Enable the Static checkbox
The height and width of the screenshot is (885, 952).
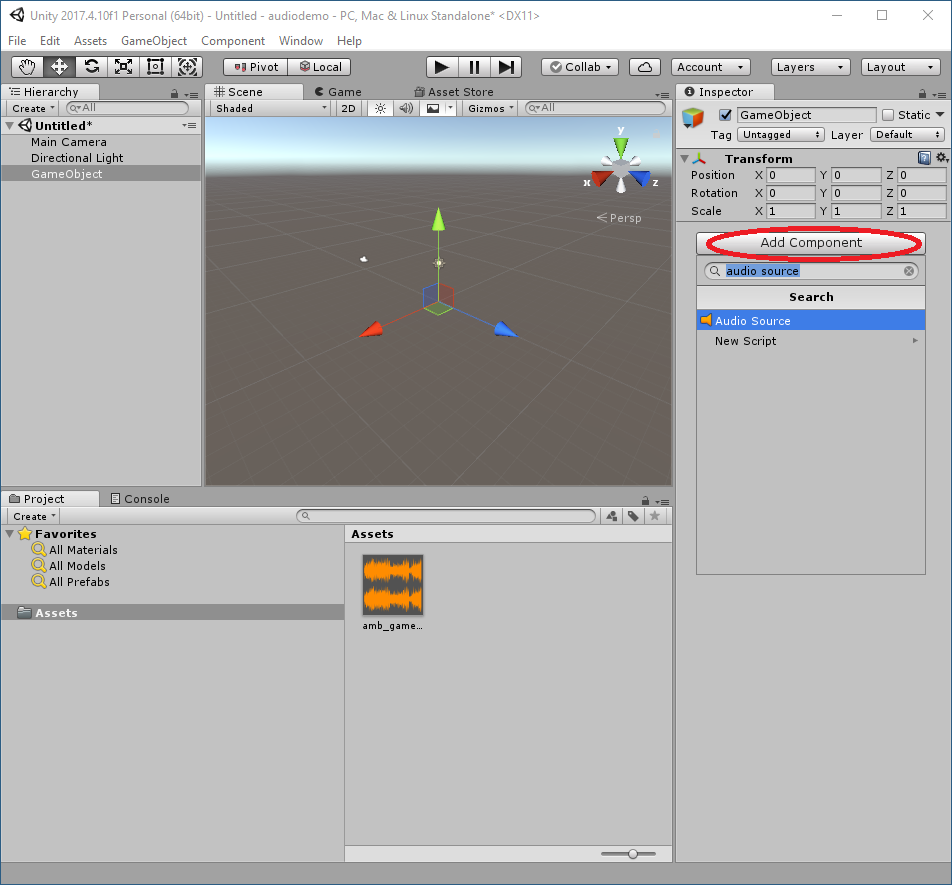[x=888, y=115]
